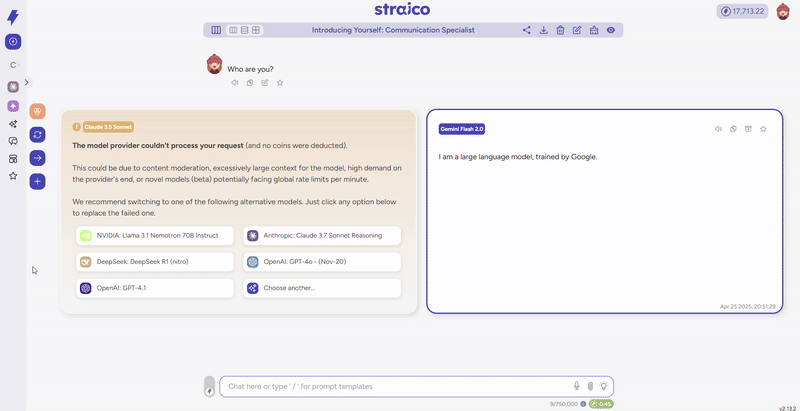Delete the chat with the trash icon

[560, 30]
